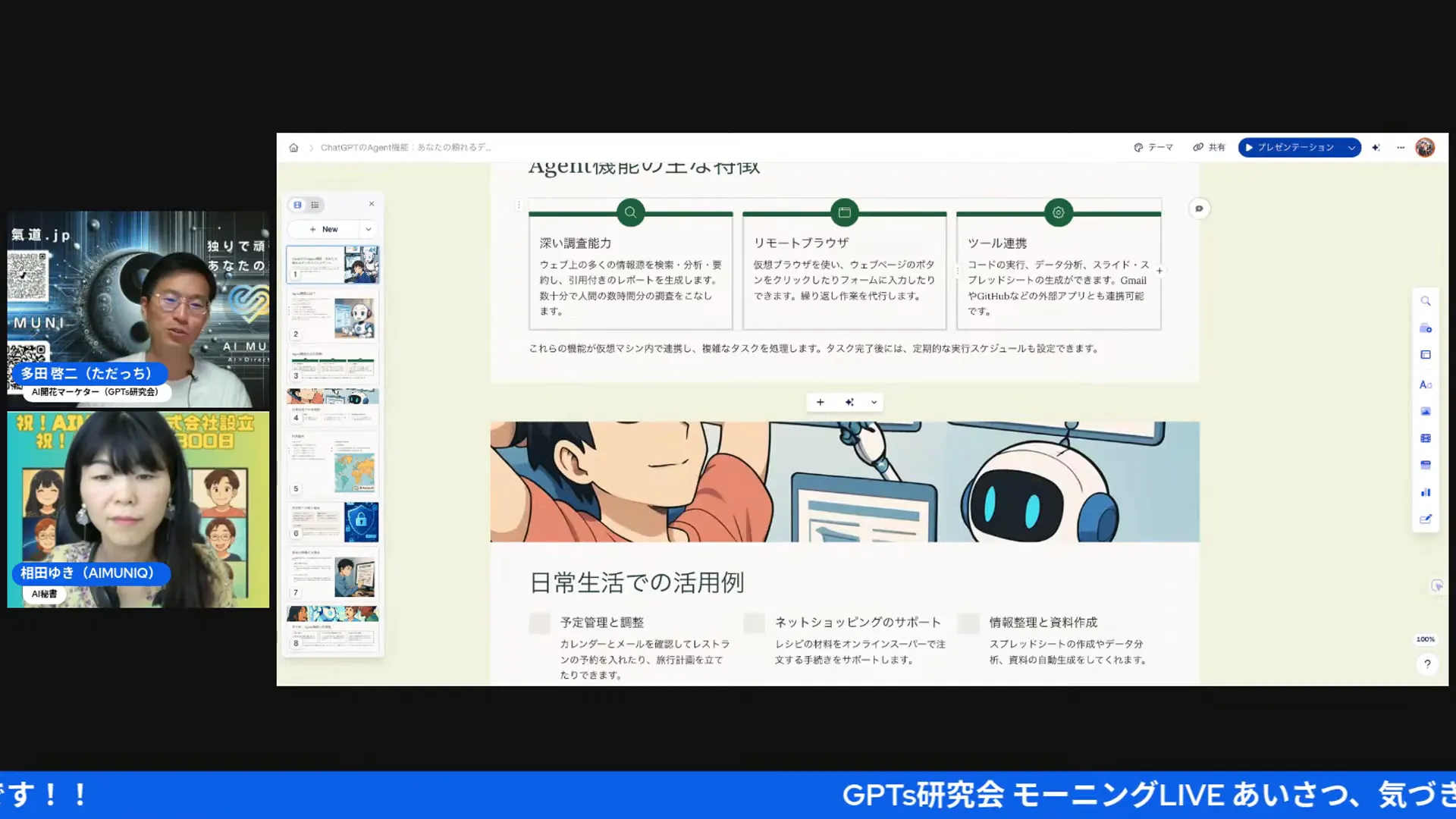Click paragraph starting これらの機能が仮想マシン内で連携し

814,349
